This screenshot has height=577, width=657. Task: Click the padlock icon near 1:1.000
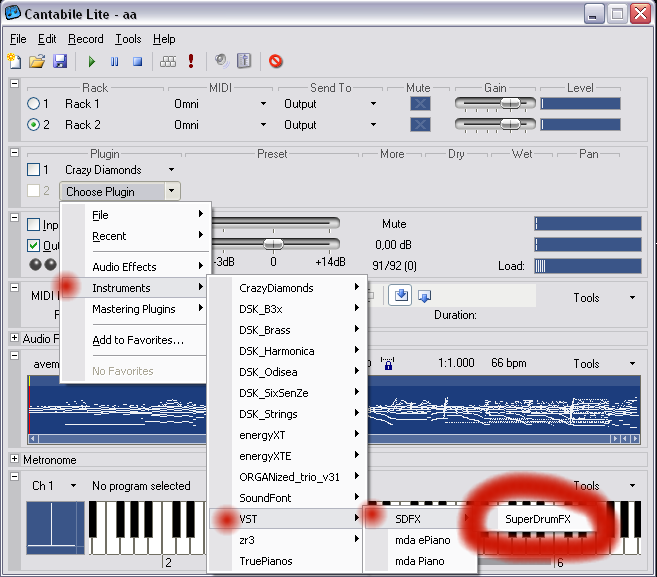pyautogui.click(x=388, y=363)
